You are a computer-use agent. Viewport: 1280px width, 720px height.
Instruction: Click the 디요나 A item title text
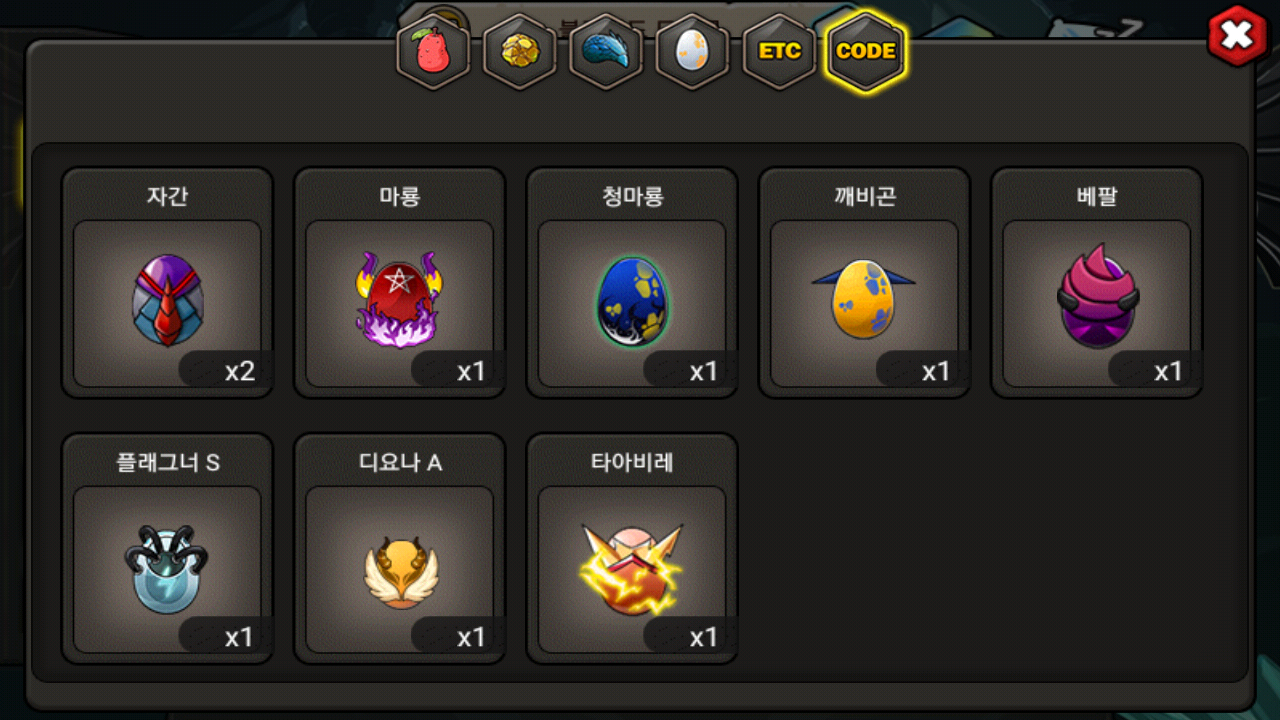tap(400, 462)
